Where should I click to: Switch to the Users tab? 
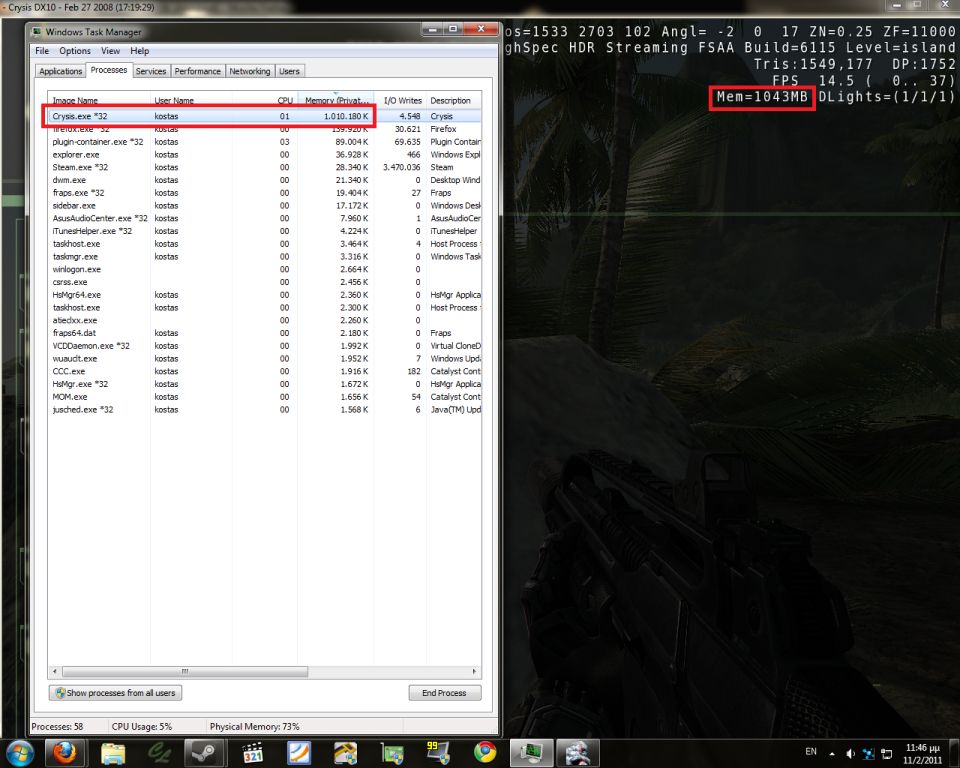click(x=289, y=71)
